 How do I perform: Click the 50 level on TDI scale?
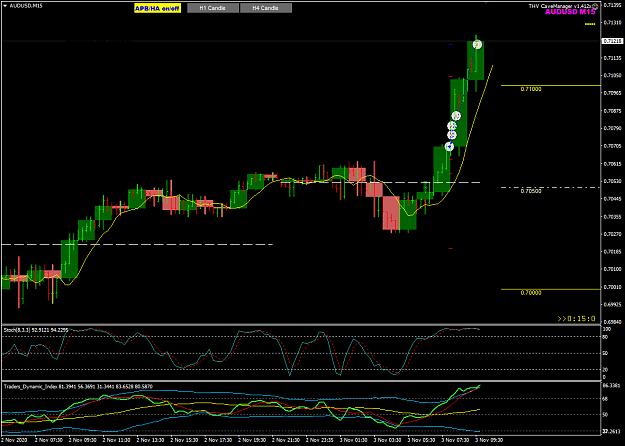[x=605, y=415]
